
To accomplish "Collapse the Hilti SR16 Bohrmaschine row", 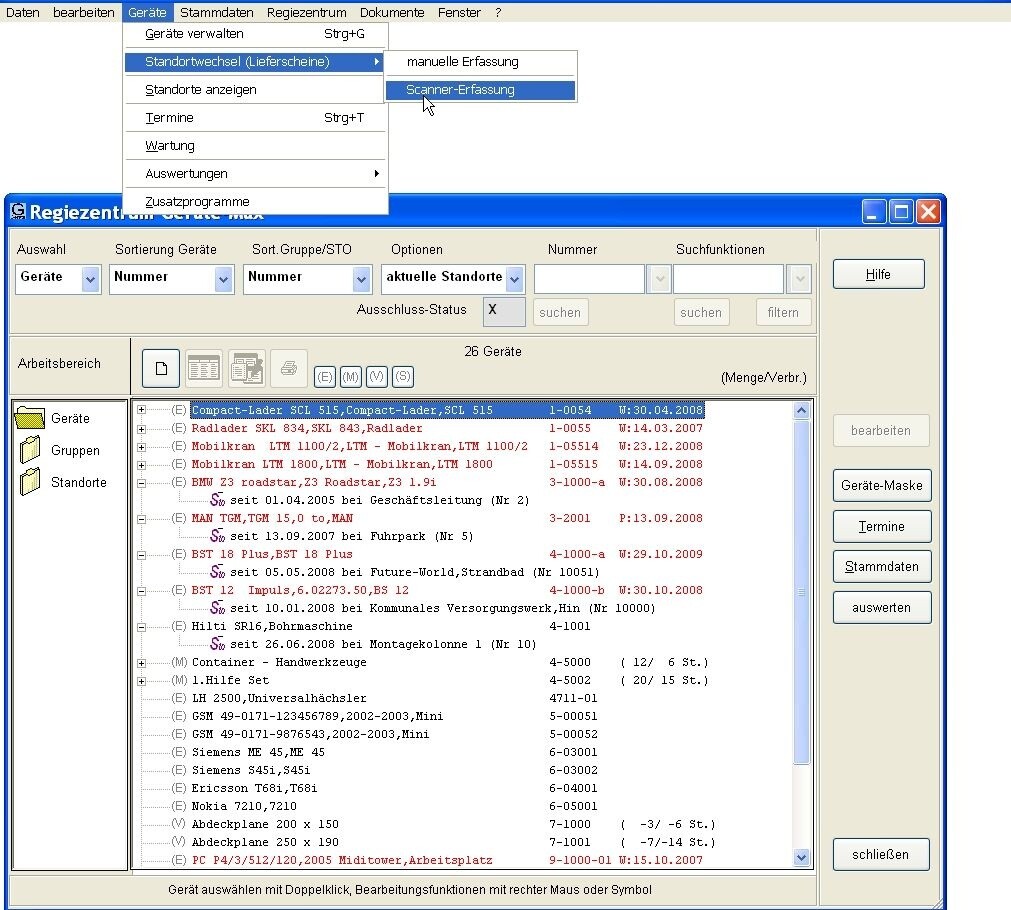I will [141, 627].
